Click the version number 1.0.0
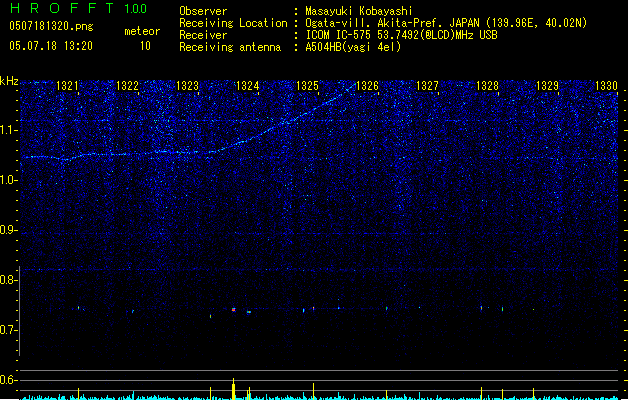 (135, 9)
